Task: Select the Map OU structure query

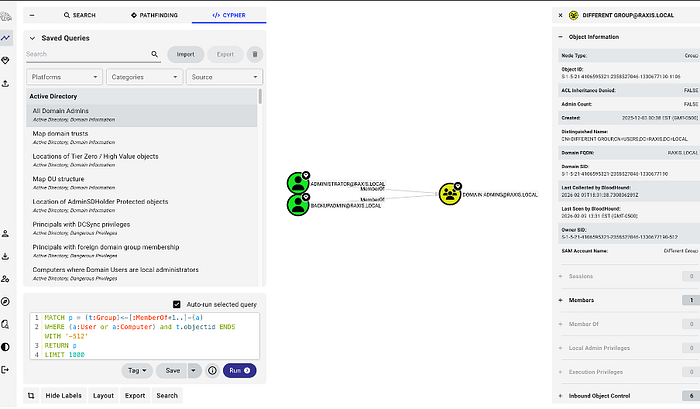Action: coord(142,183)
